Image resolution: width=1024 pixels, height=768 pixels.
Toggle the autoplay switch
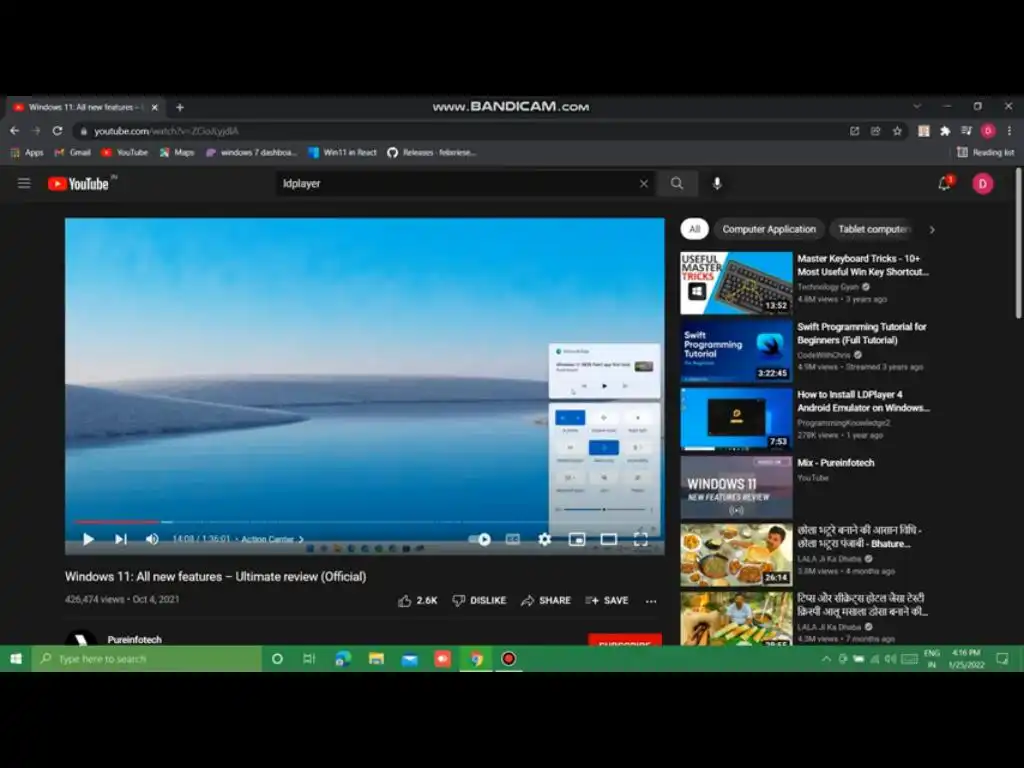tap(480, 539)
